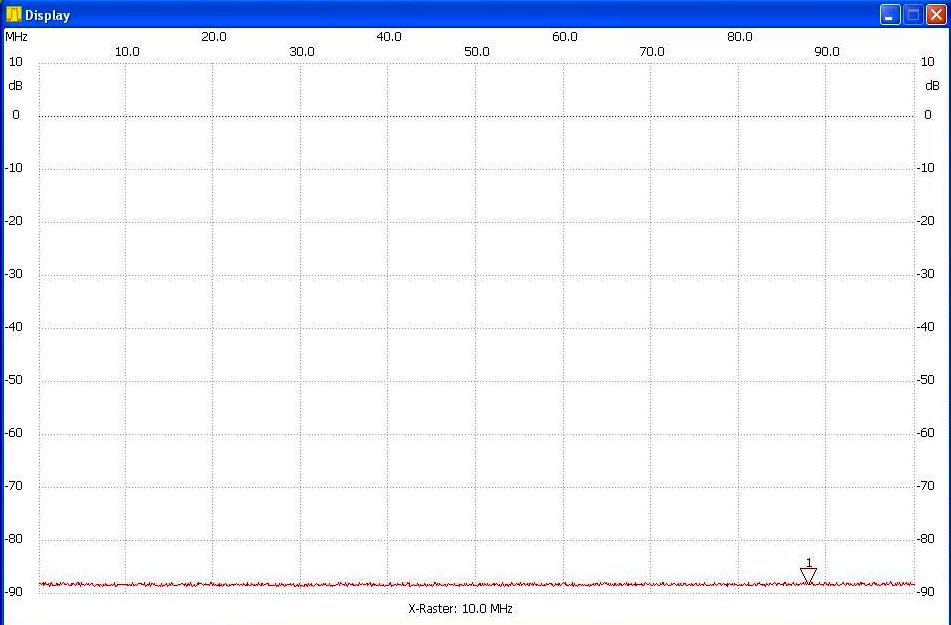
Task: Maximize the Display window
Action: pyautogui.click(x=912, y=15)
